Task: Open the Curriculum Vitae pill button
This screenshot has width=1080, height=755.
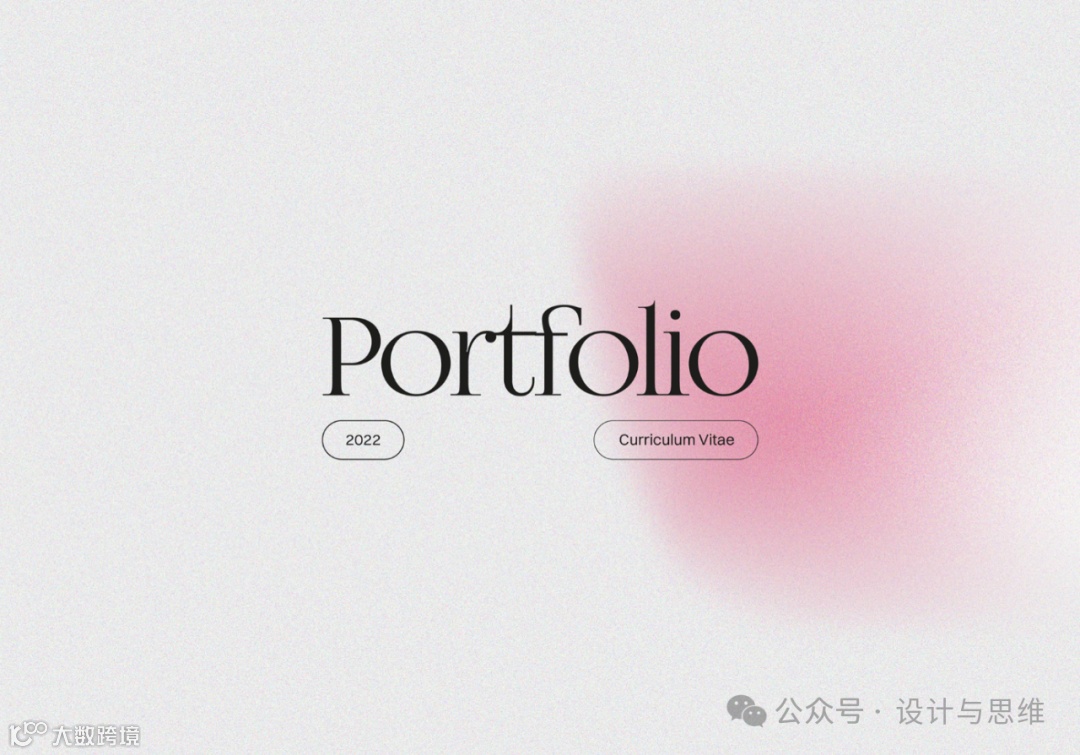Action: click(x=676, y=439)
